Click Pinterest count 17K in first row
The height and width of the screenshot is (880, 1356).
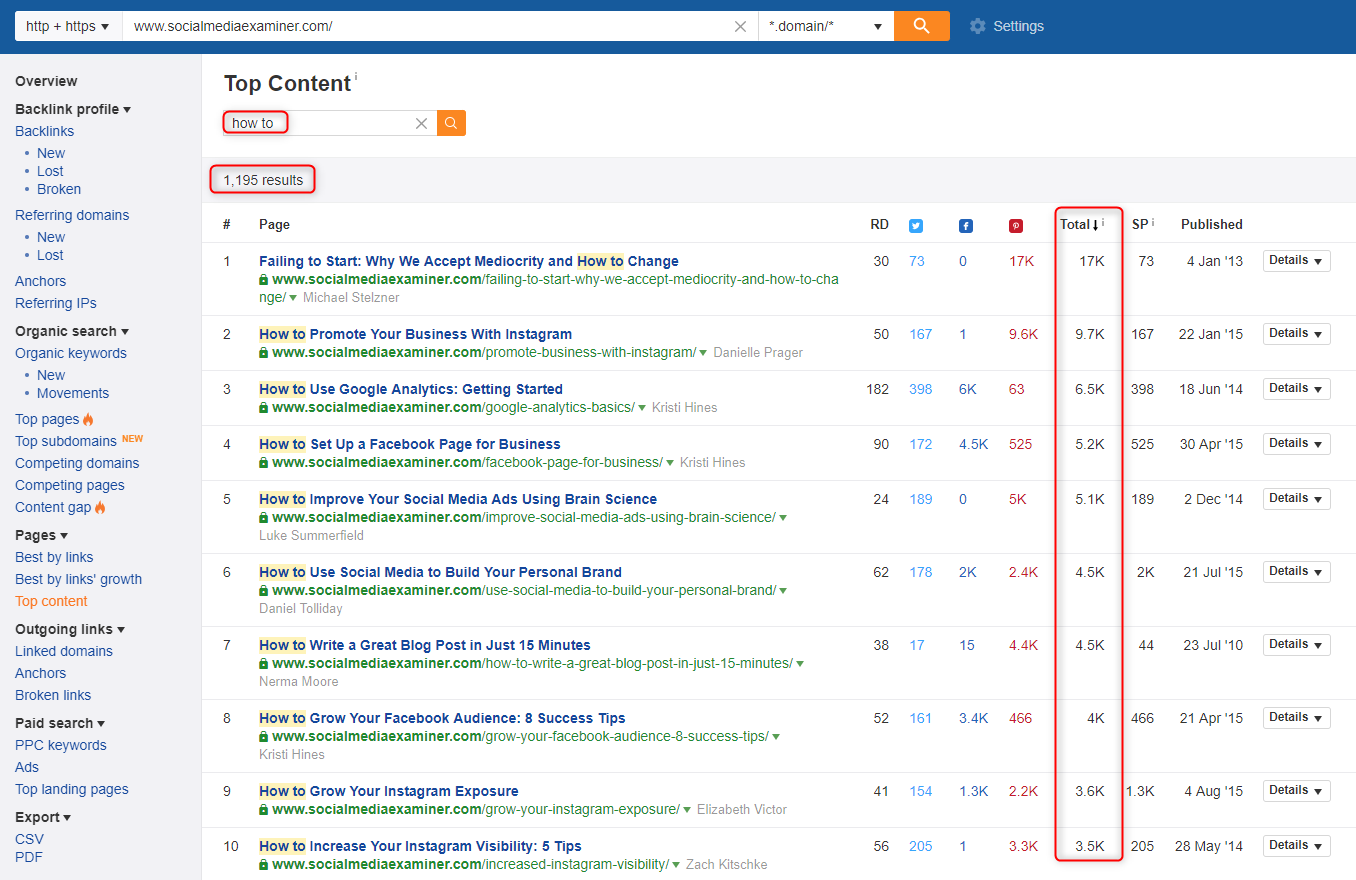1021,261
